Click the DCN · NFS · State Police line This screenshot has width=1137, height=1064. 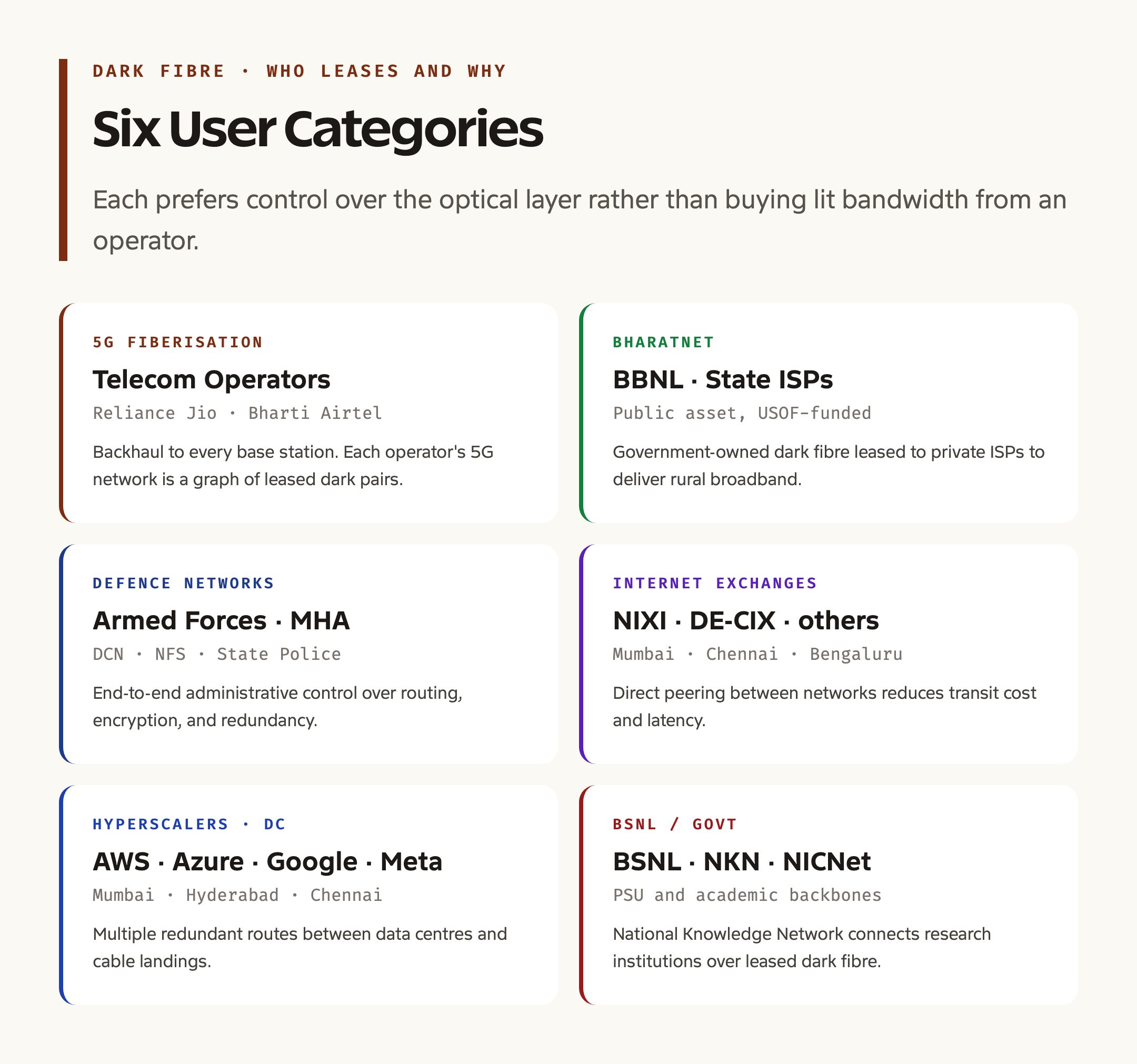(217, 654)
